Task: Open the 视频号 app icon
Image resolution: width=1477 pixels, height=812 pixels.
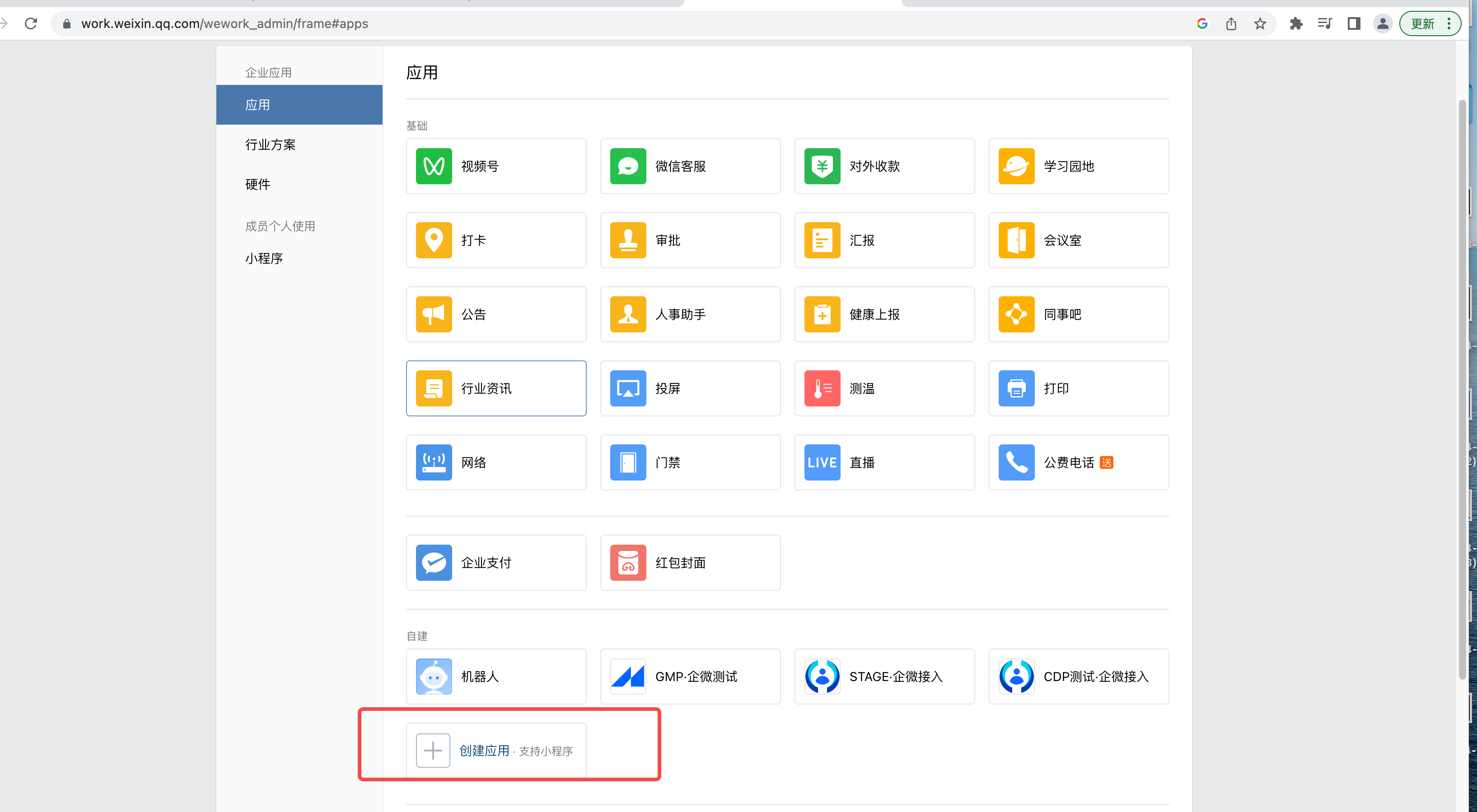Action: [434, 166]
